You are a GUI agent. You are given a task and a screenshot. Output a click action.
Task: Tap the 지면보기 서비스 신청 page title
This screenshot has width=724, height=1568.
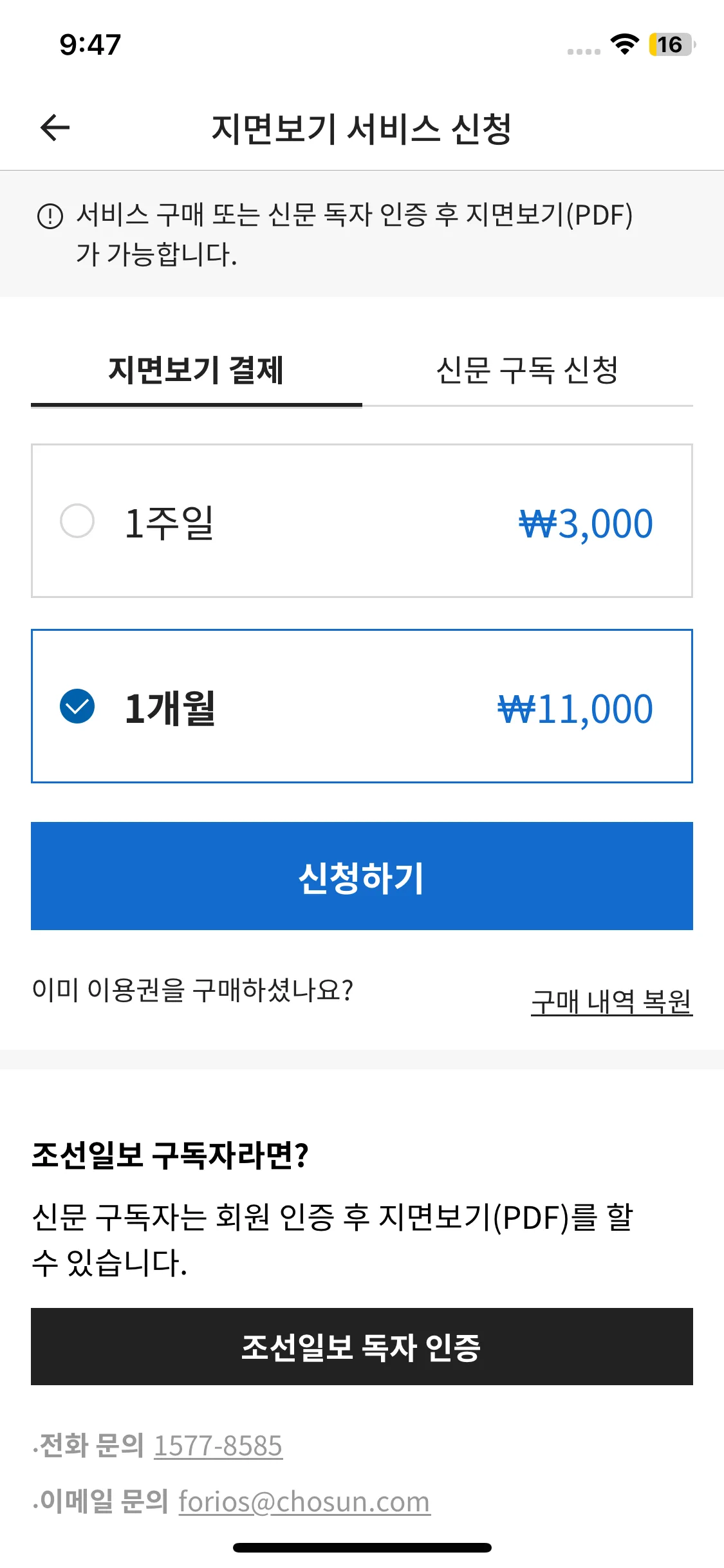362,129
